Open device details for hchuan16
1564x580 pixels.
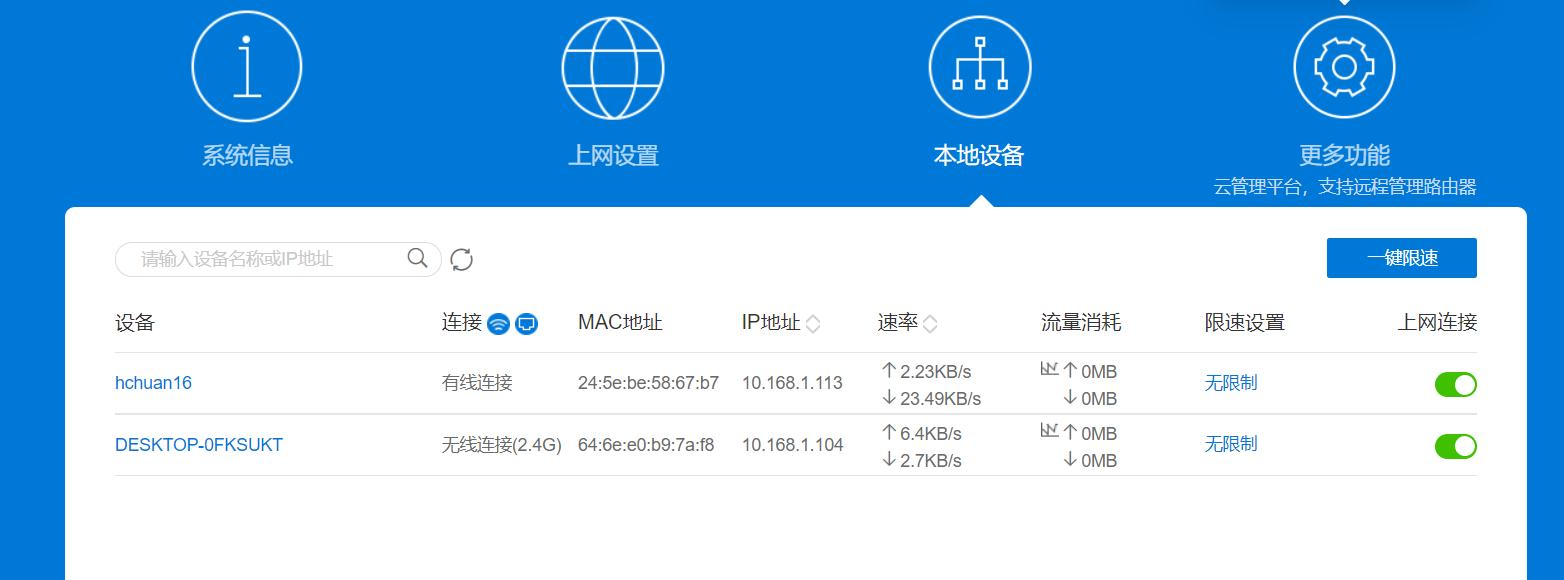[x=154, y=383]
